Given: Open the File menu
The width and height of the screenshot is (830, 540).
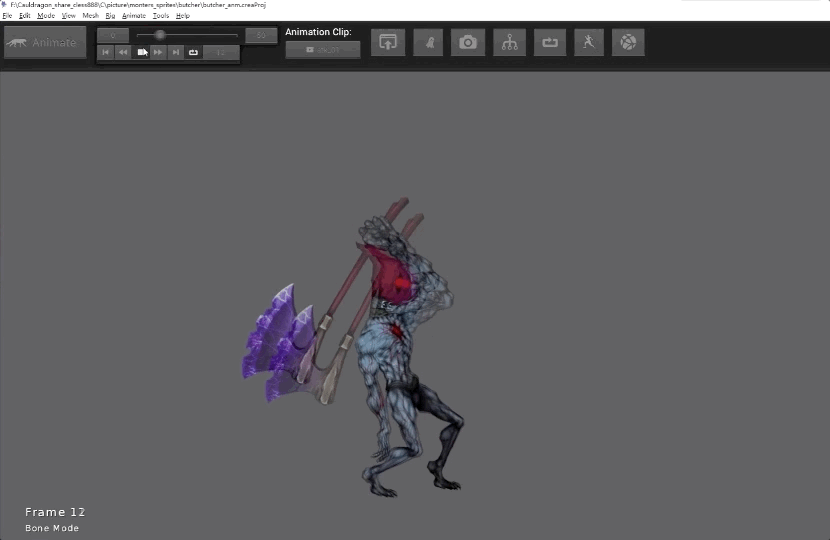Looking at the screenshot, I should tap(7, 16).
